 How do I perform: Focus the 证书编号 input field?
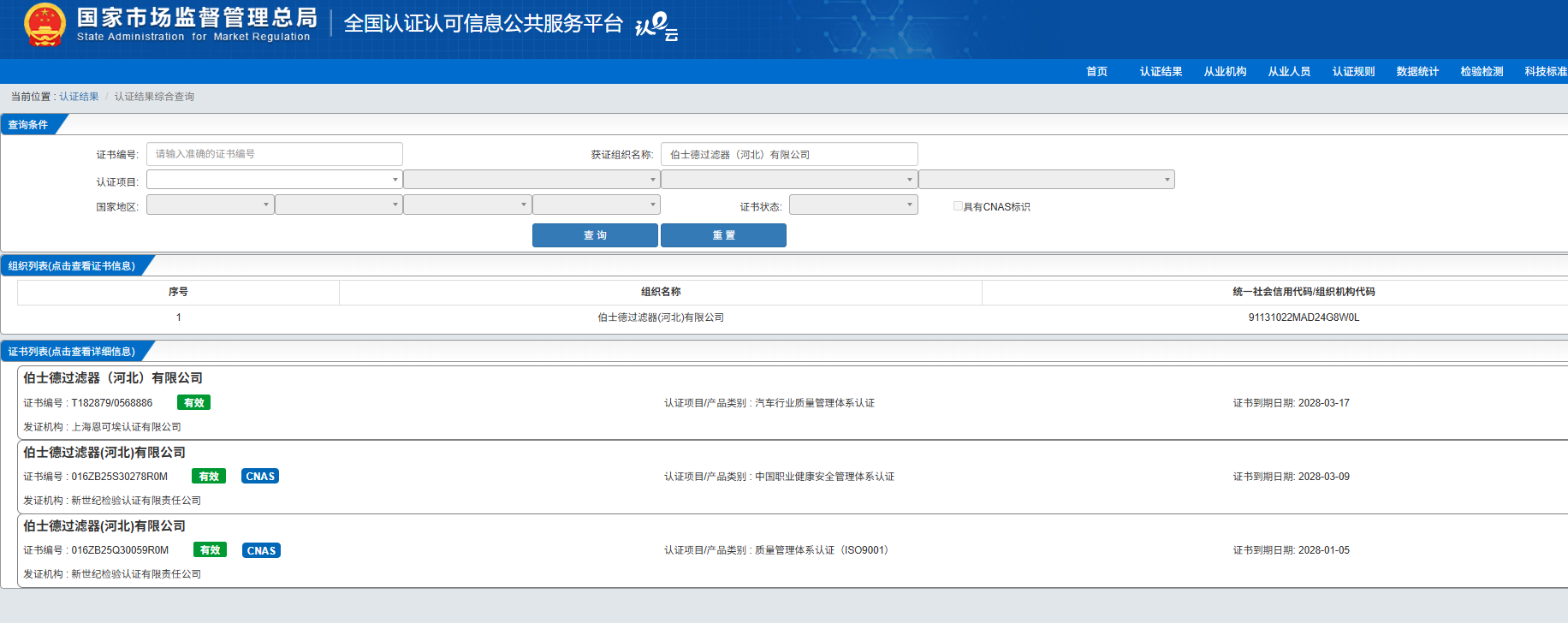(x=274, y=154)
